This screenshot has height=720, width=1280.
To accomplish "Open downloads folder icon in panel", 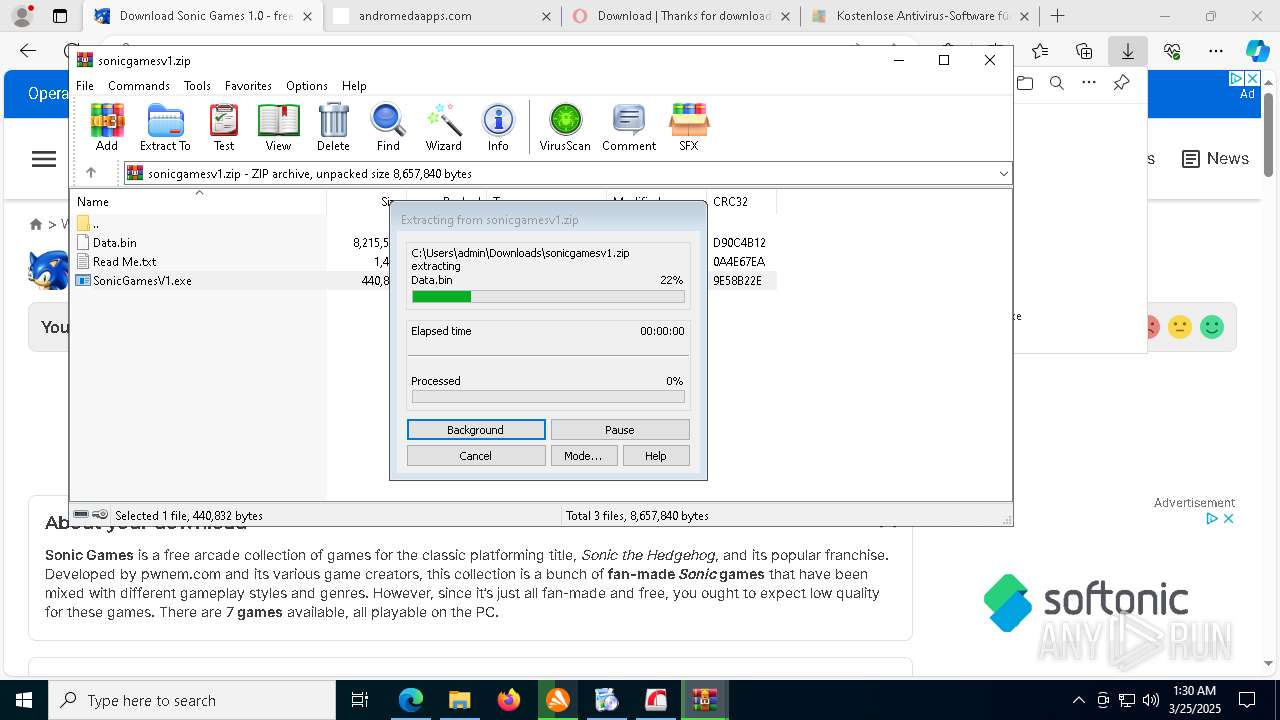I will 1025,83.
